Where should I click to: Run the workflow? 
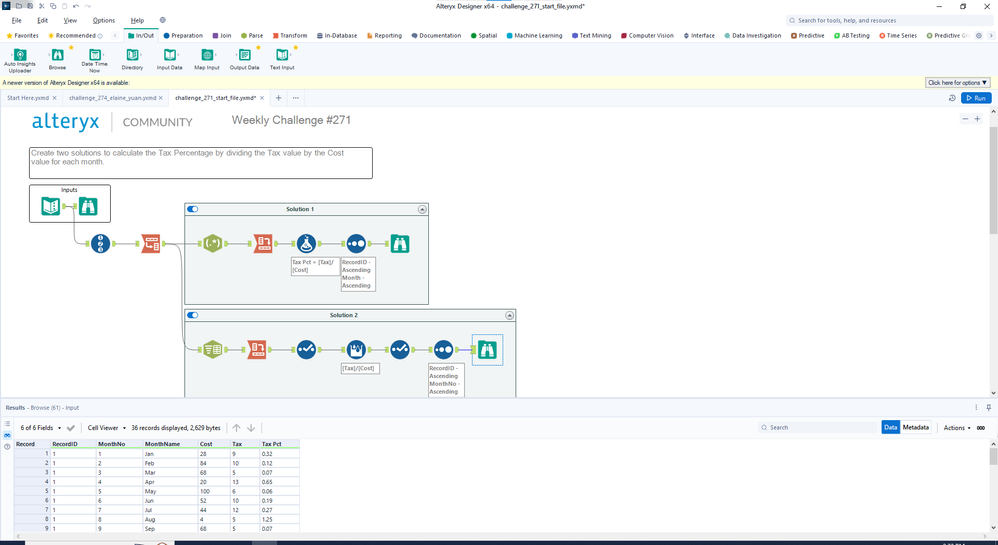pos(976,98)
